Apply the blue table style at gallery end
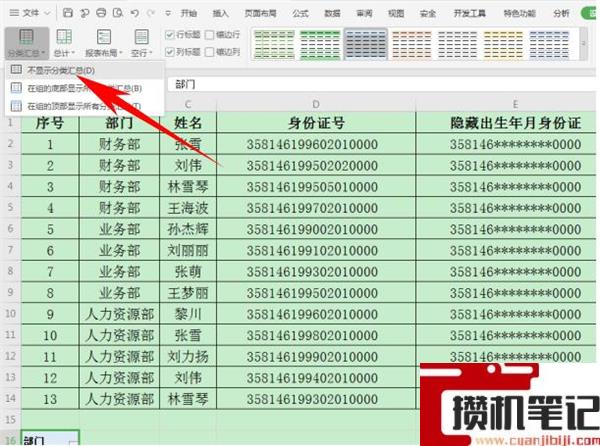 pyautogui.click(x=549, y=45)
